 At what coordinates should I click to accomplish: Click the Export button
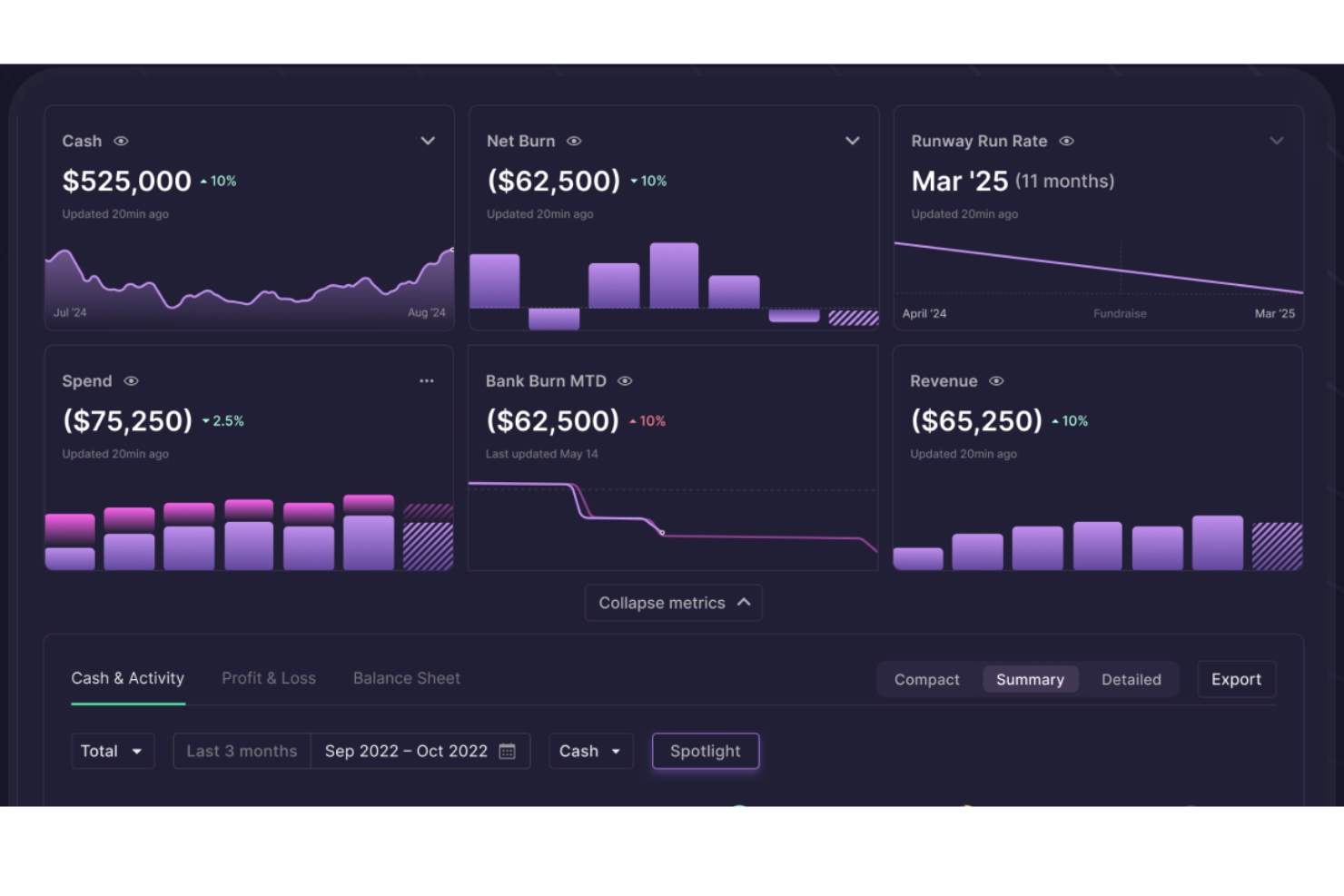(x=1236, y=679)
